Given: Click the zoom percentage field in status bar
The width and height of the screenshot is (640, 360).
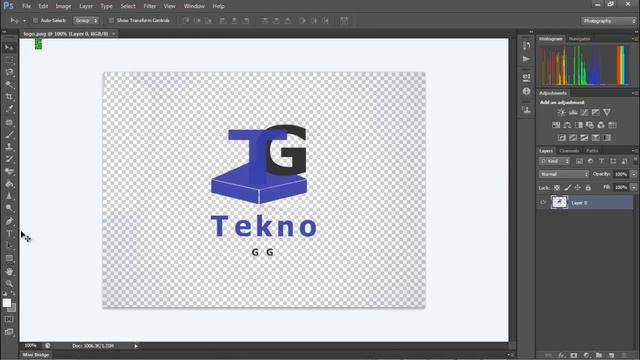Looking at the screenshot, I should 31,346.
